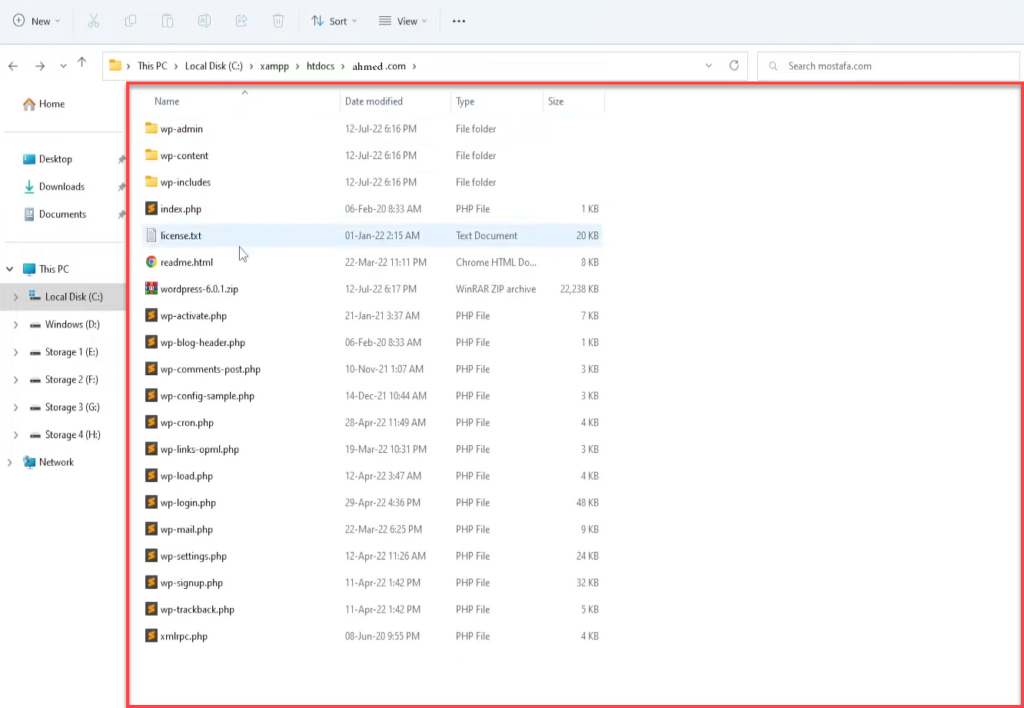The height and width of the screenshot is (708, 1024).
Task: Click the Delete trash icon
Action: coord(278,21)
